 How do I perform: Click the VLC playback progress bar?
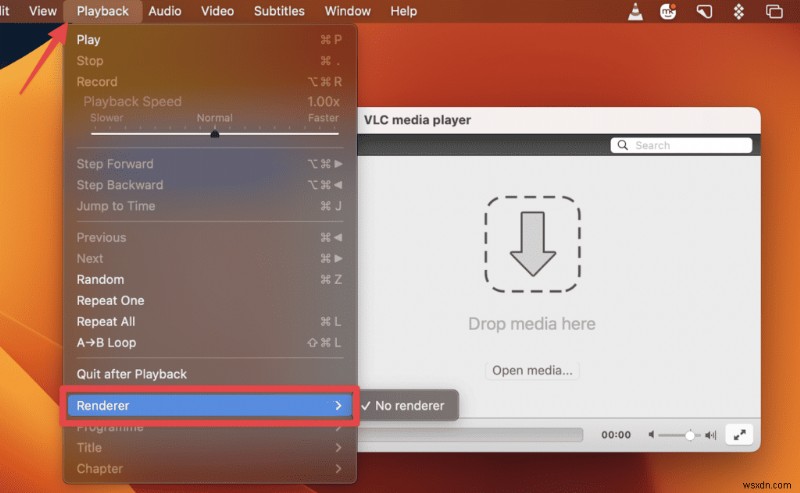(x=470, y=435)
